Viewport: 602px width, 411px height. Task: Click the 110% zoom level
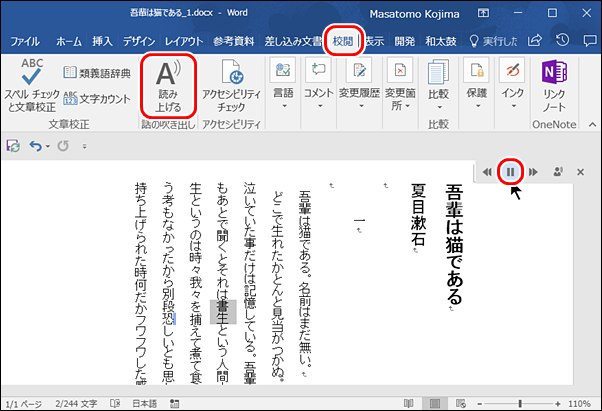[579, 404]
